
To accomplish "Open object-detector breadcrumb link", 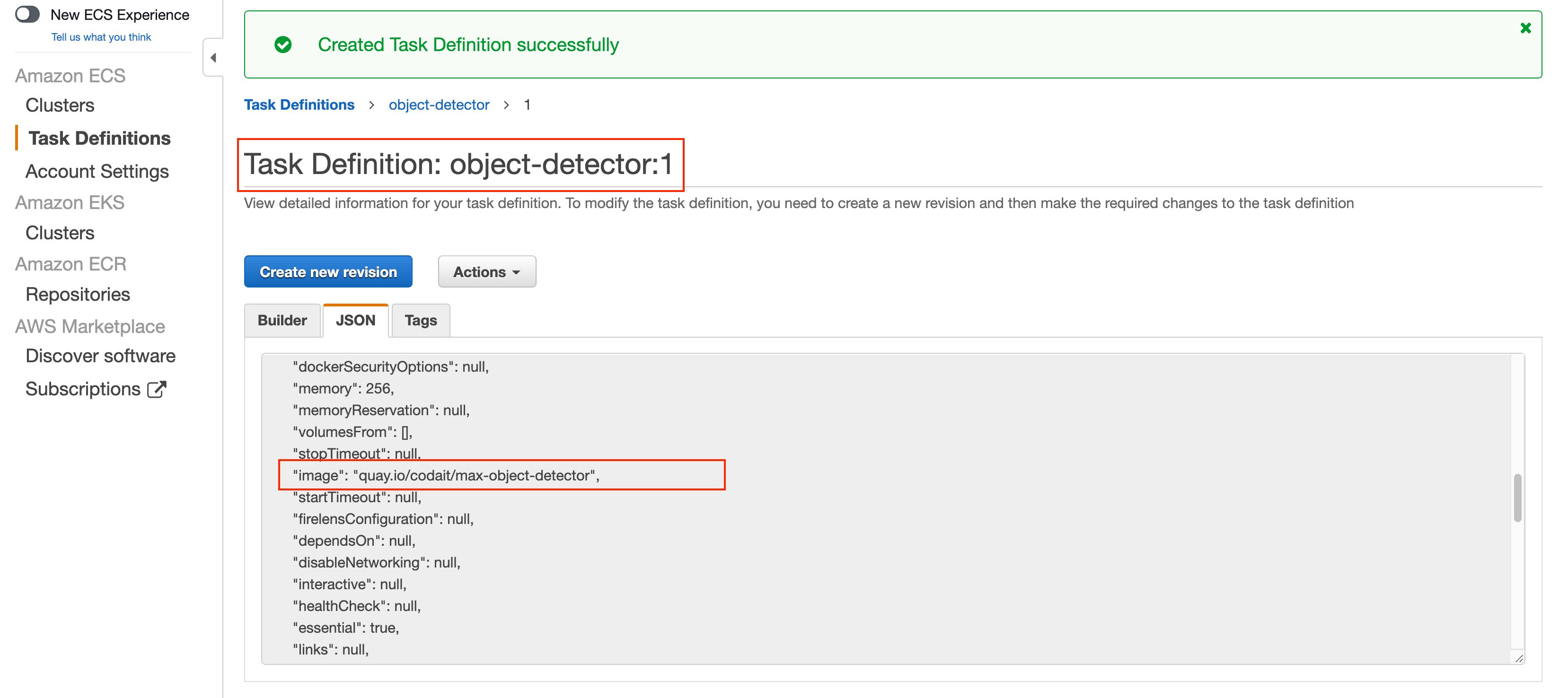I will 439,105.
